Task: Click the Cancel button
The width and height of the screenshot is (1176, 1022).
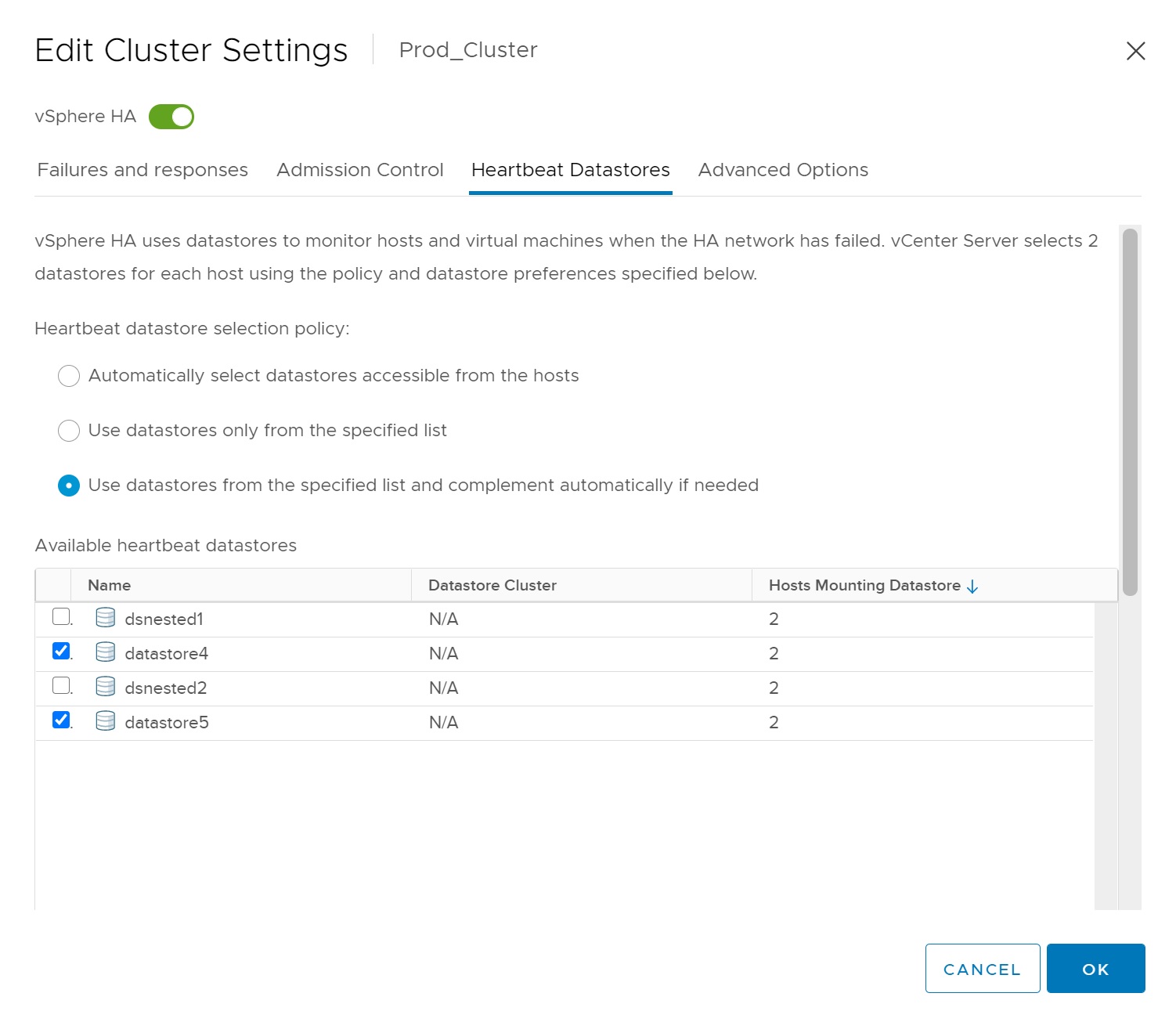Action: pyautogui.click(x=982, y=969)
